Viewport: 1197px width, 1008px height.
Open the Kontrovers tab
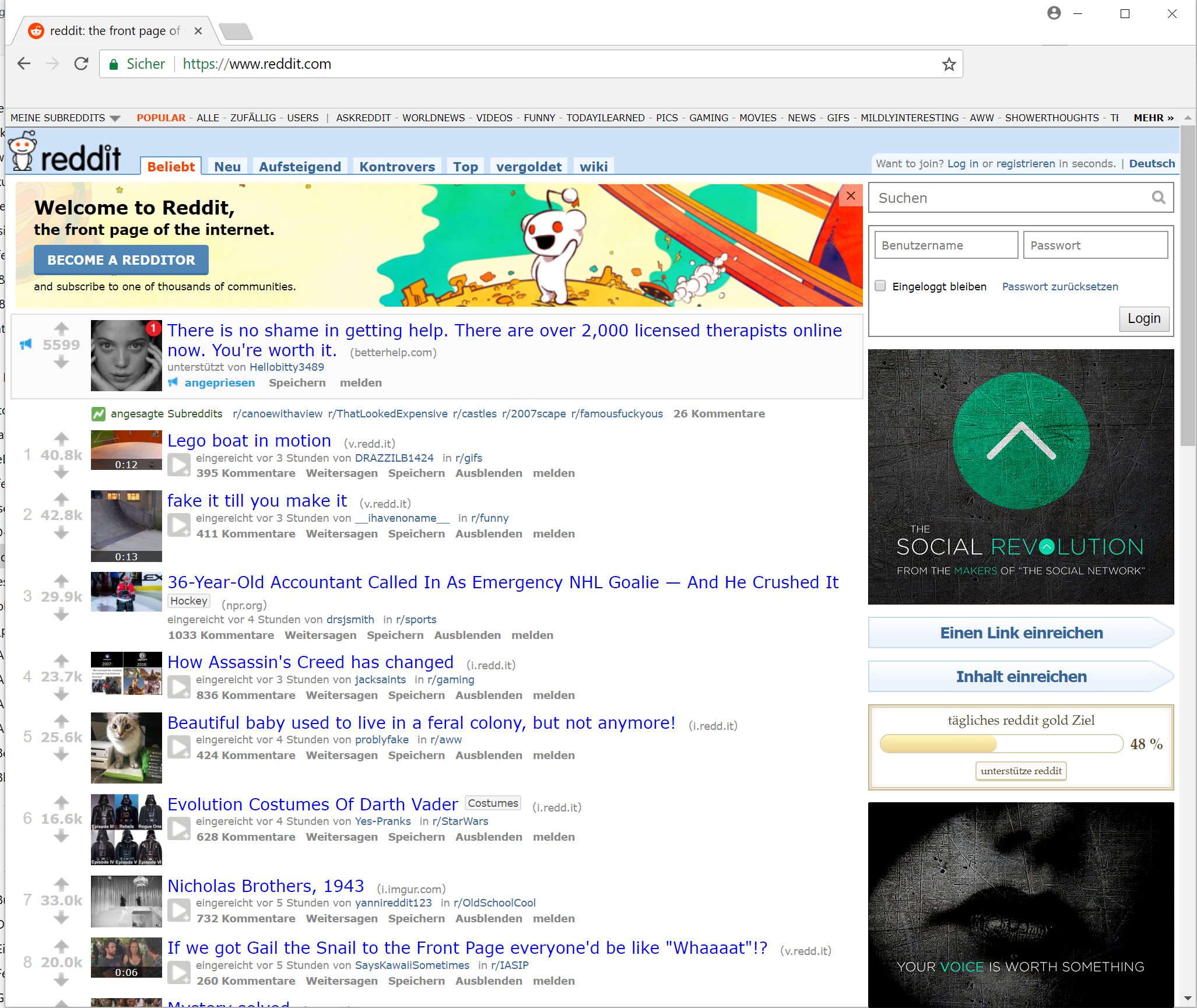click(397, 167)
